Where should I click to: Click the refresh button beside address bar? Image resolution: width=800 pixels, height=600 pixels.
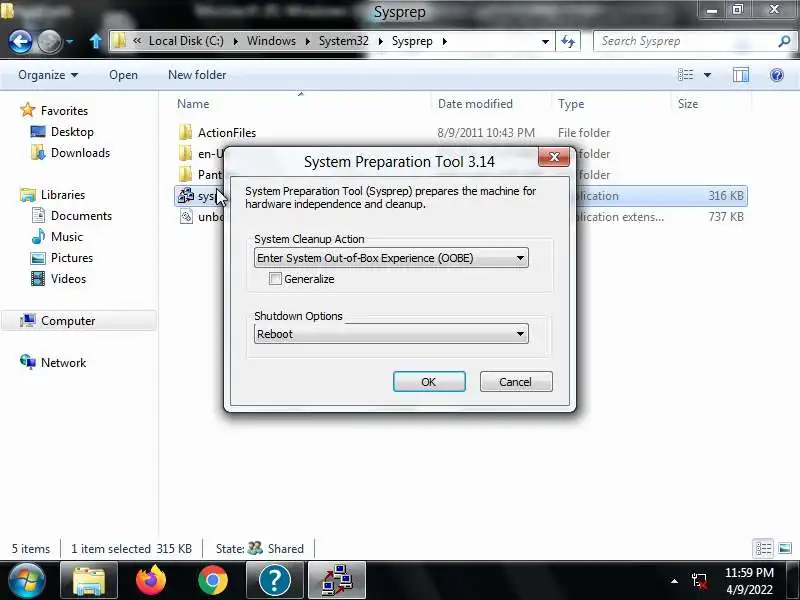[568, 41]
